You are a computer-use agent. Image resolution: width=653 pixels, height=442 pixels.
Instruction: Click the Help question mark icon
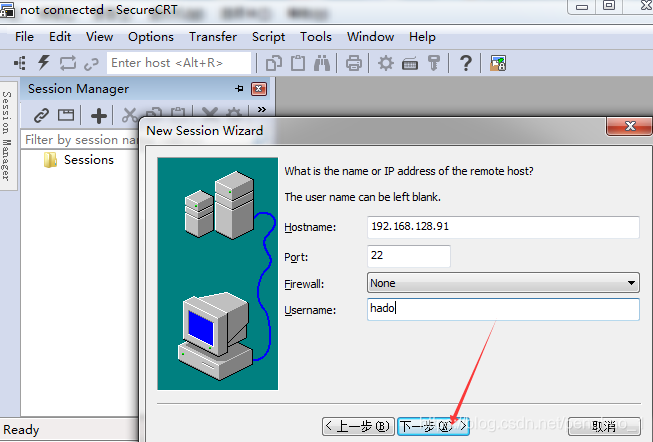coord(466,63)
